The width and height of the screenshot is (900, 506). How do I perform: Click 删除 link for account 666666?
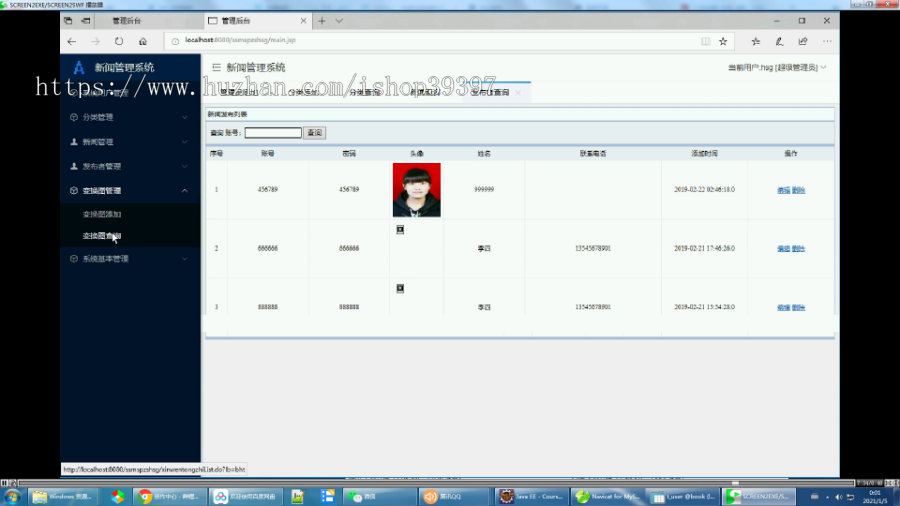(x=798, y=248)
